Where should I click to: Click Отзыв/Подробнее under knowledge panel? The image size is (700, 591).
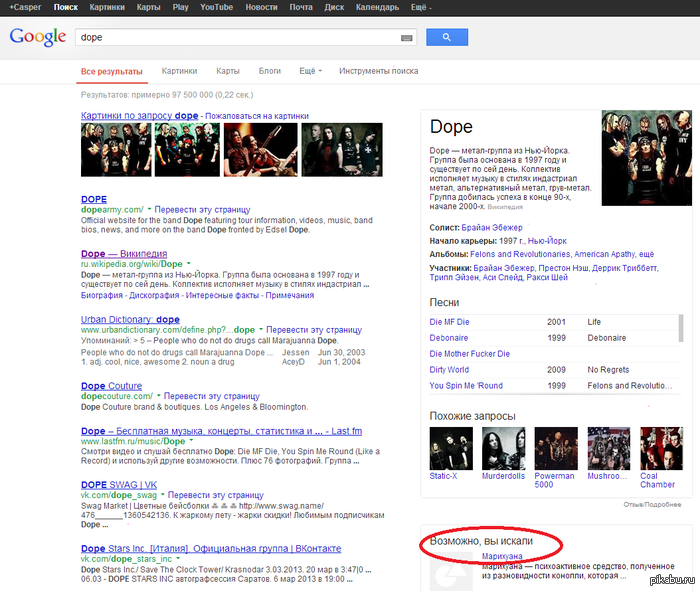[652, 504]
